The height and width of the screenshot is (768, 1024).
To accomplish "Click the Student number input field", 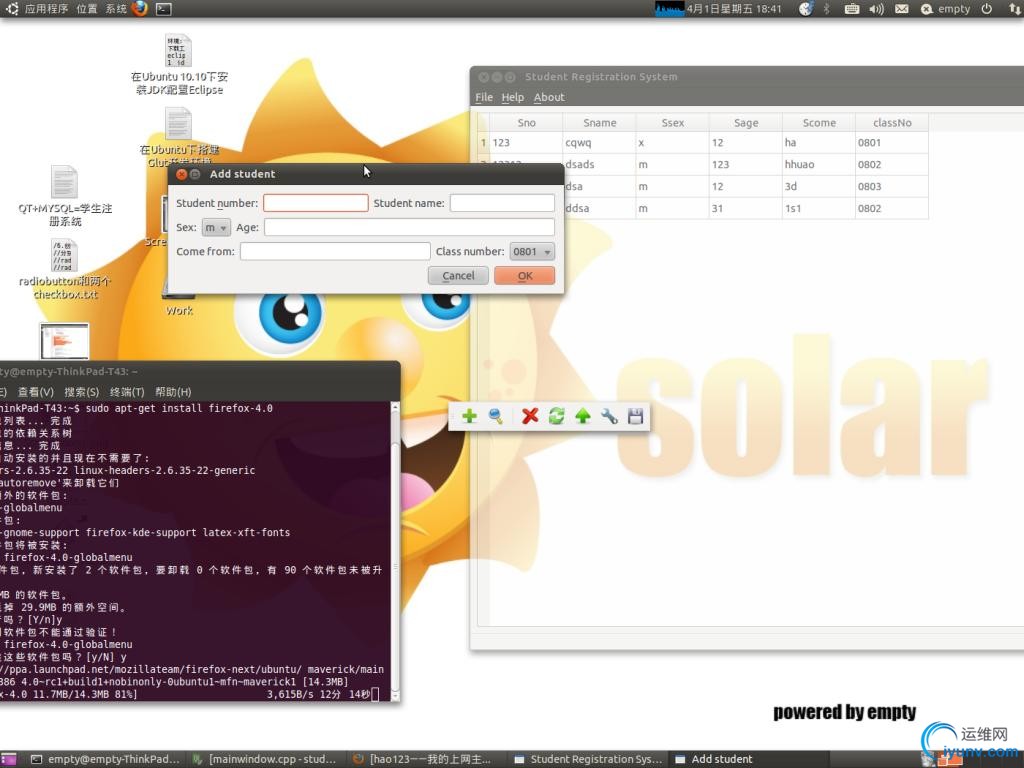I will (x=315, y=203).
